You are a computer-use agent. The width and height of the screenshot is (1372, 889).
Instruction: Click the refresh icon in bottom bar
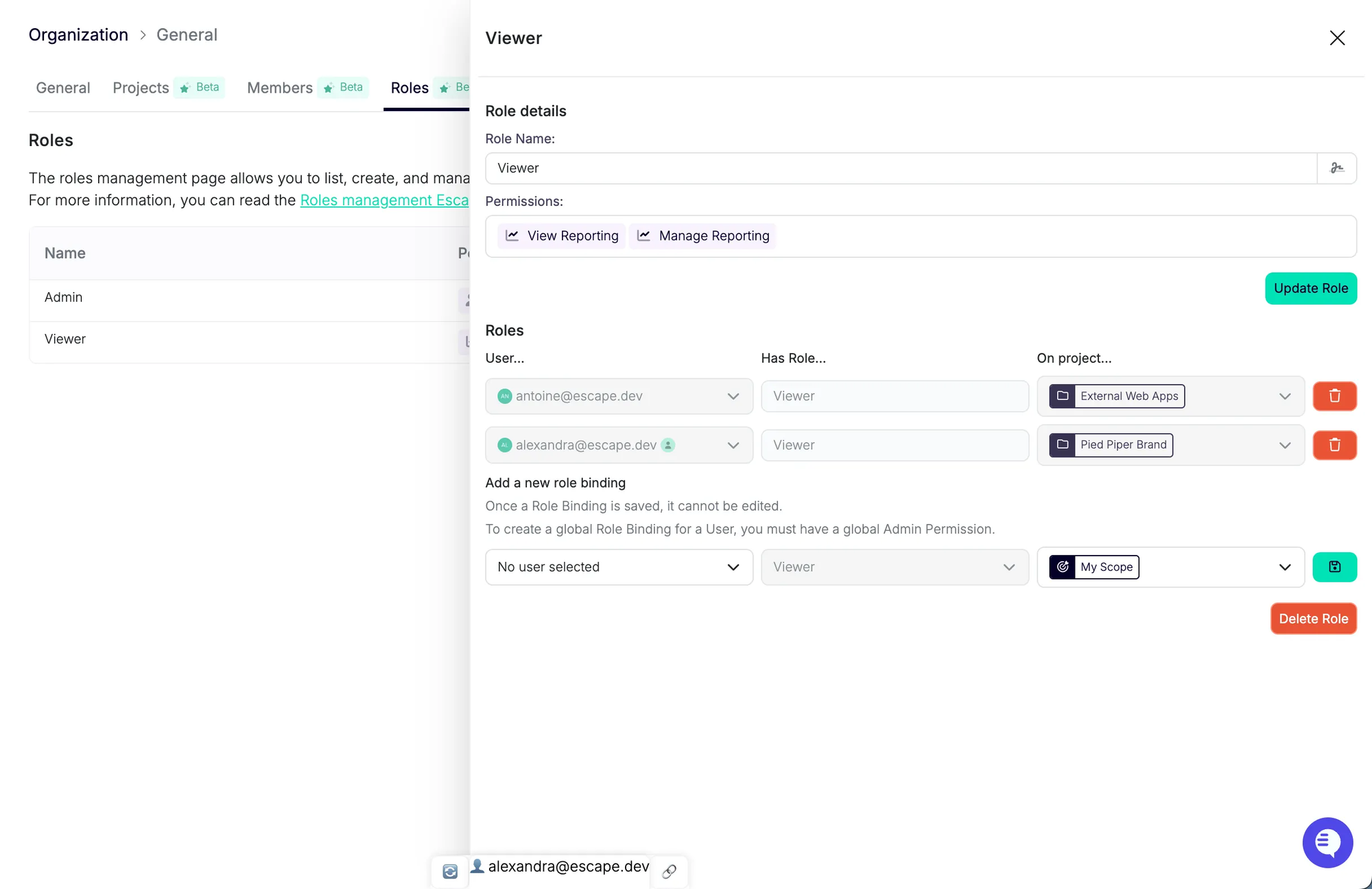450,871
